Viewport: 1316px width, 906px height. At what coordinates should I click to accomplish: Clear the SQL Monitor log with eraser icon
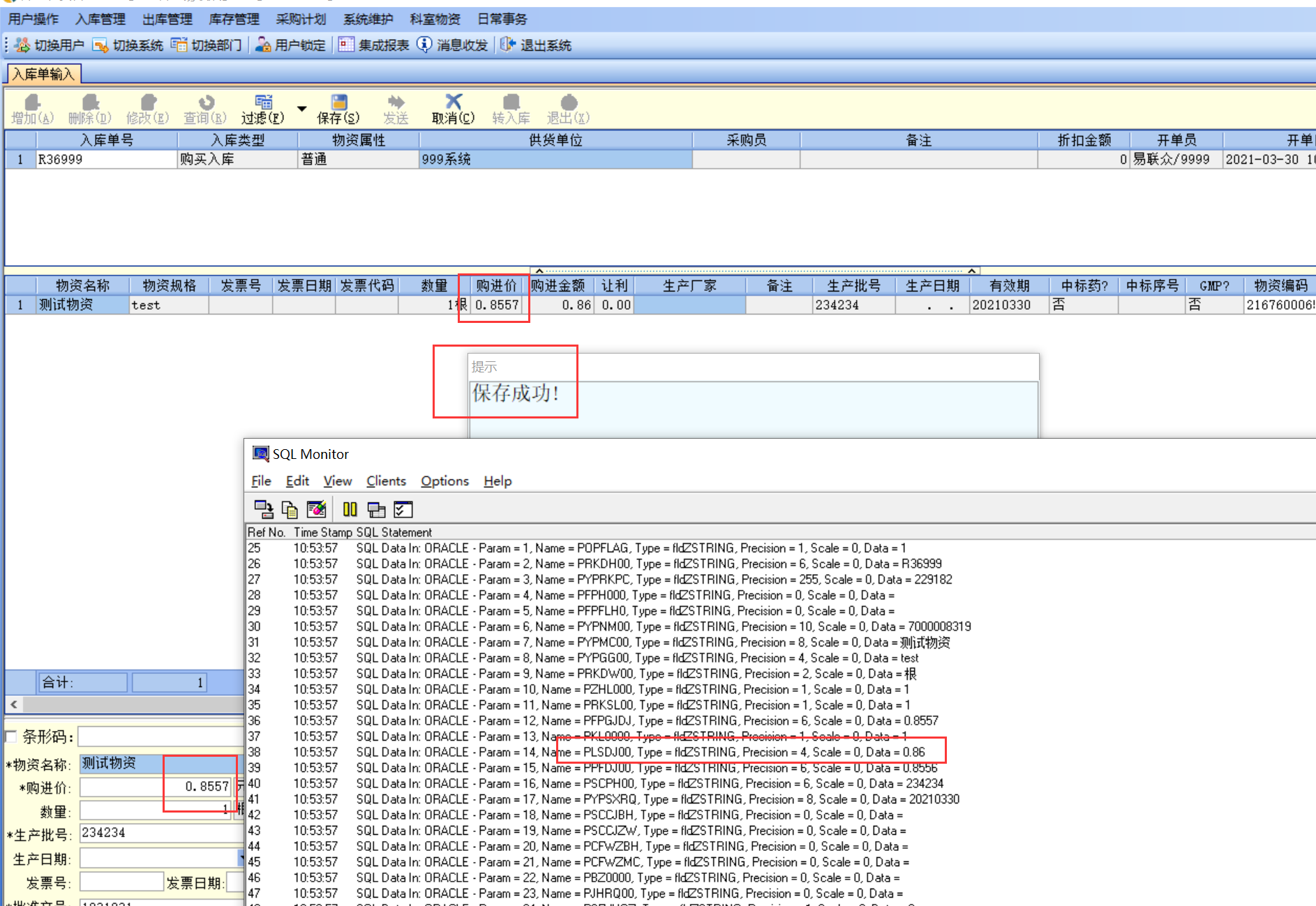click(x=316, y=510)
